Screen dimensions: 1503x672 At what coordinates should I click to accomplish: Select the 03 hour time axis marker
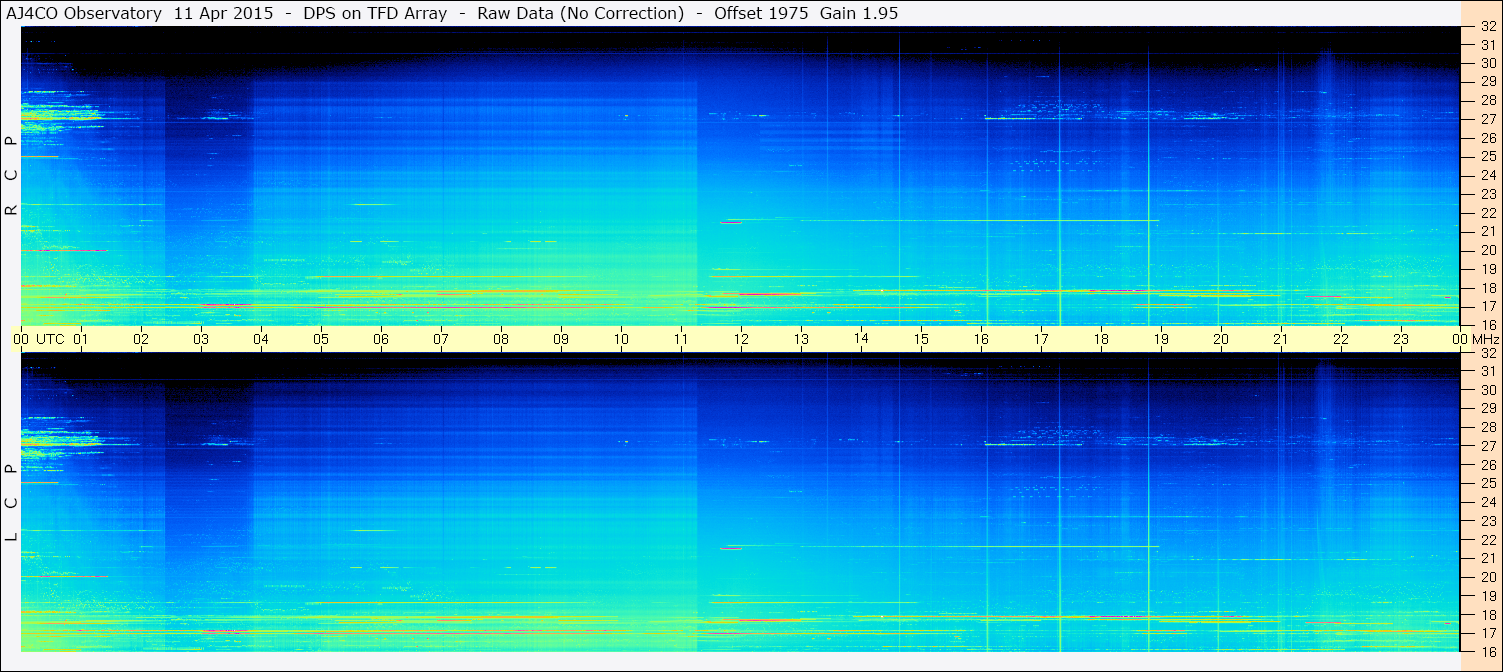click(x=201, y=339)
